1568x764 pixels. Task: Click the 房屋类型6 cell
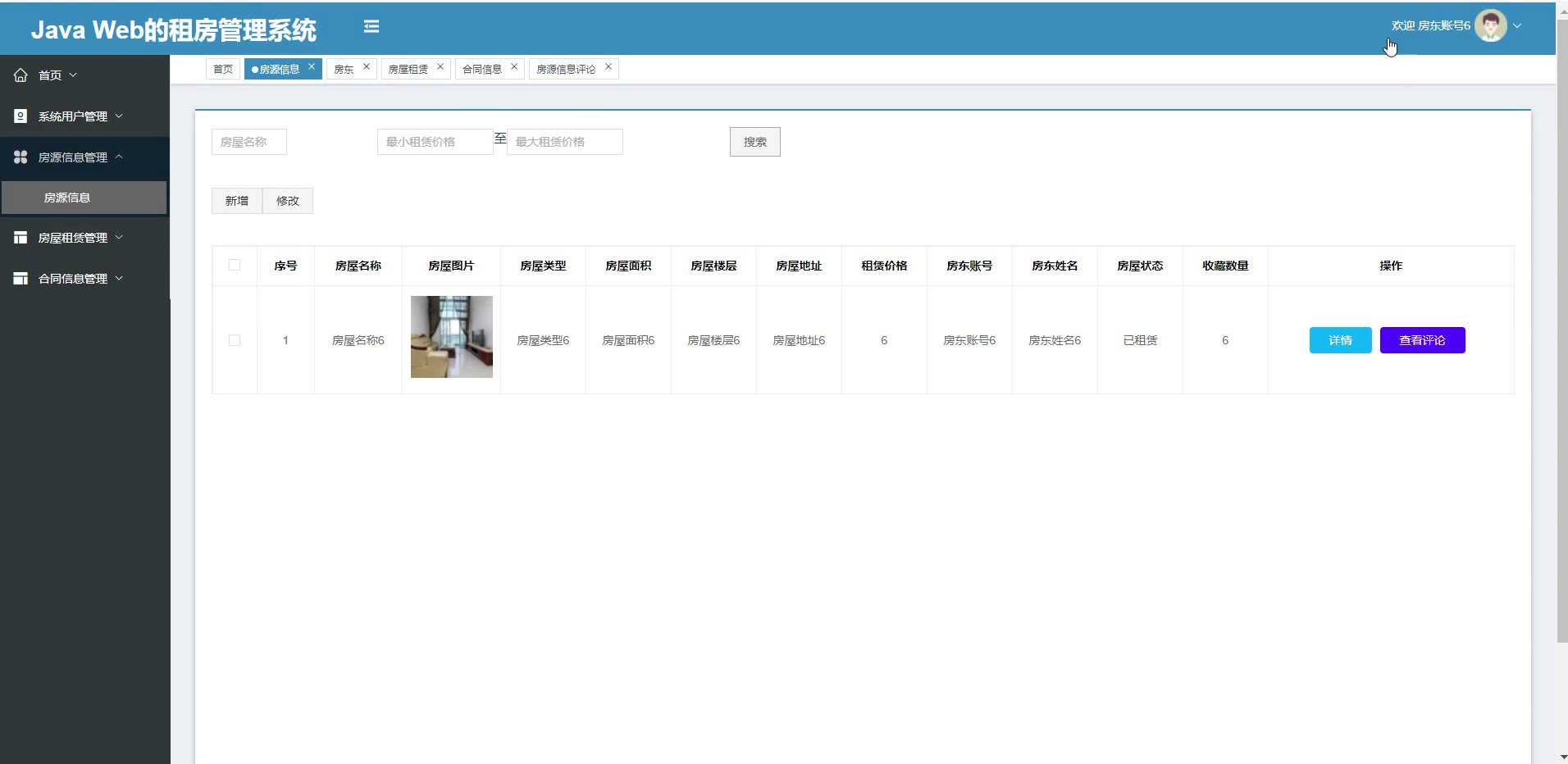[x=543, y=340]
